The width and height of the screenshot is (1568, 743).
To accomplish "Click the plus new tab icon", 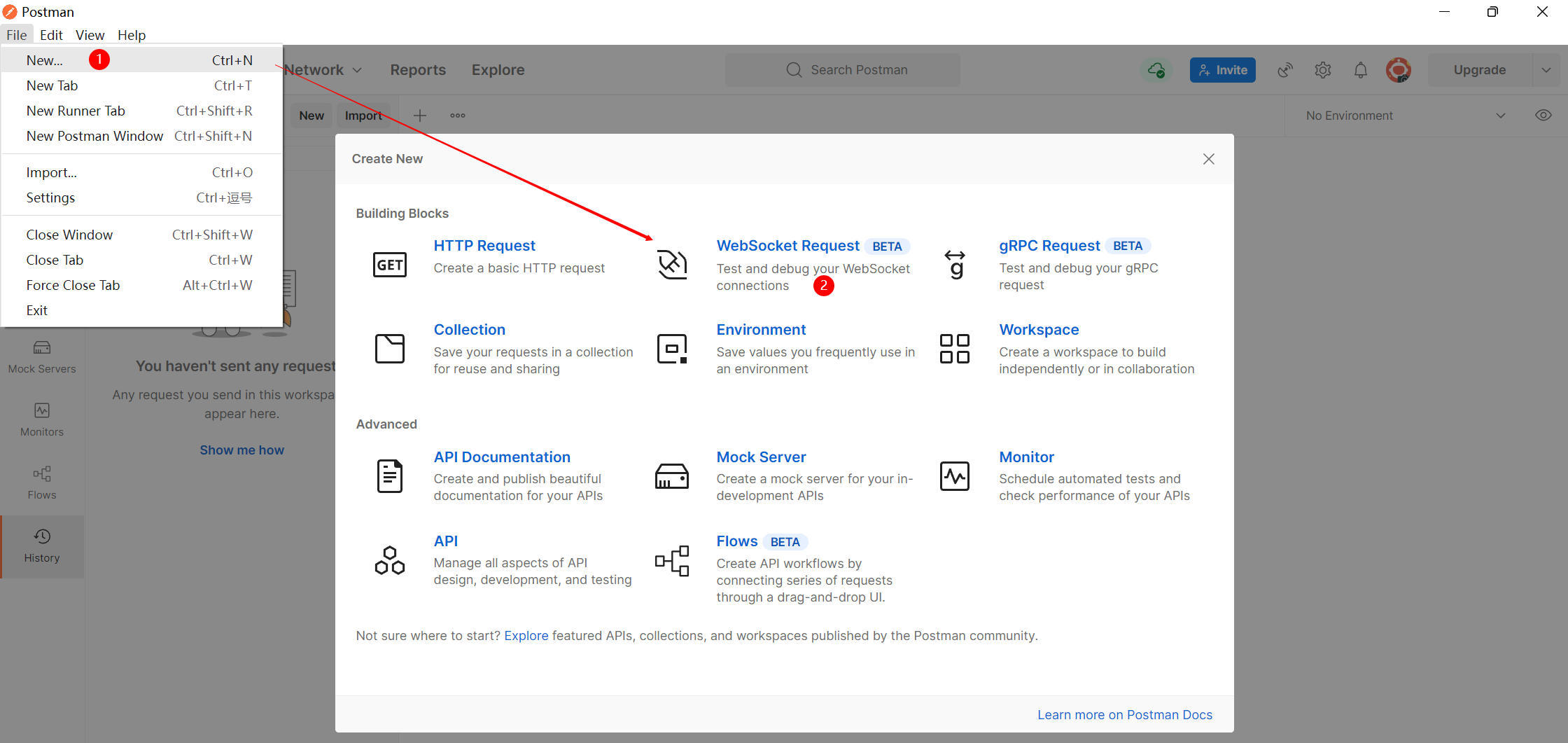I will pyautogui.click(x=420, y=116).
